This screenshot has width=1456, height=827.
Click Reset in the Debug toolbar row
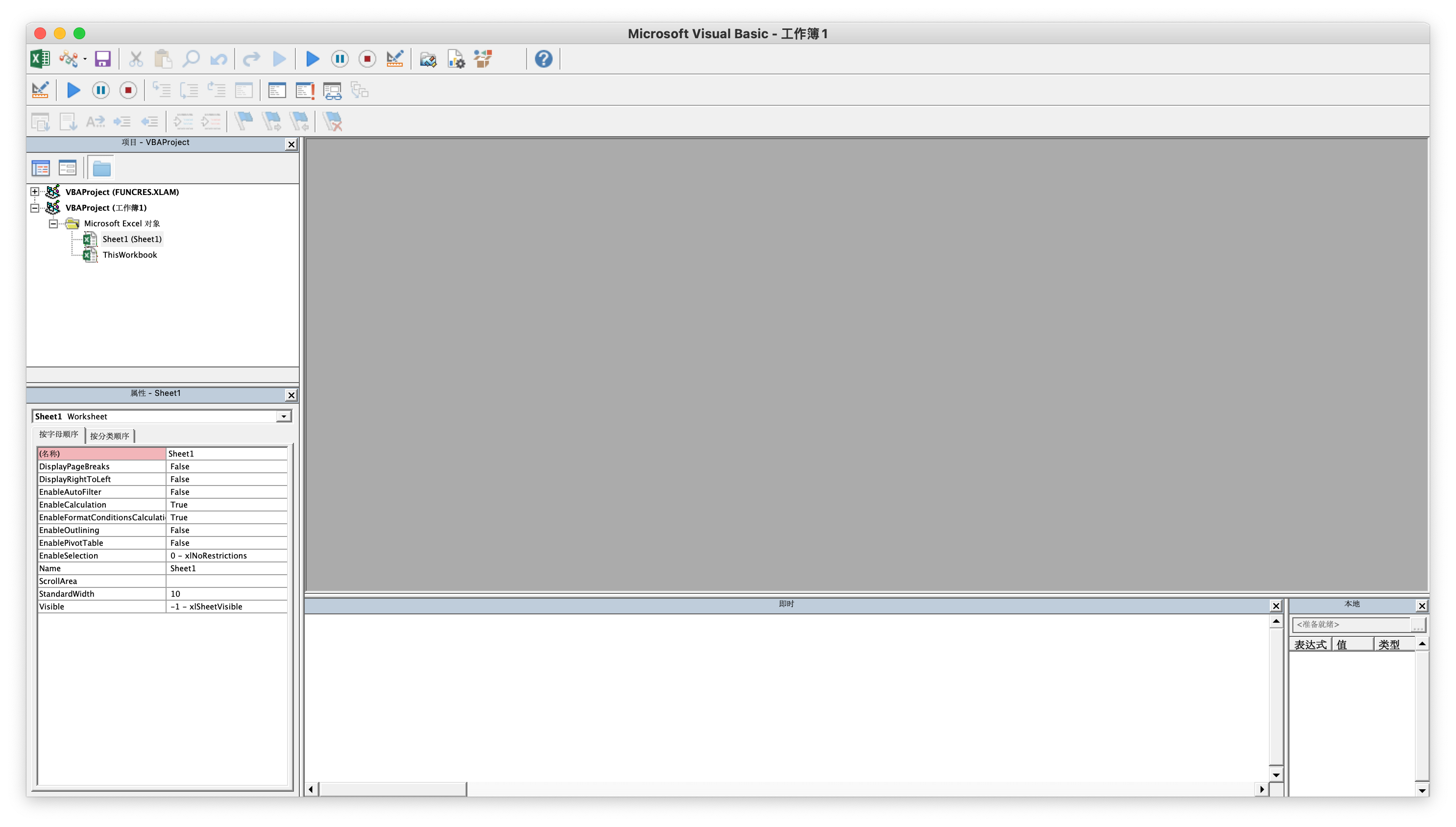128,90
